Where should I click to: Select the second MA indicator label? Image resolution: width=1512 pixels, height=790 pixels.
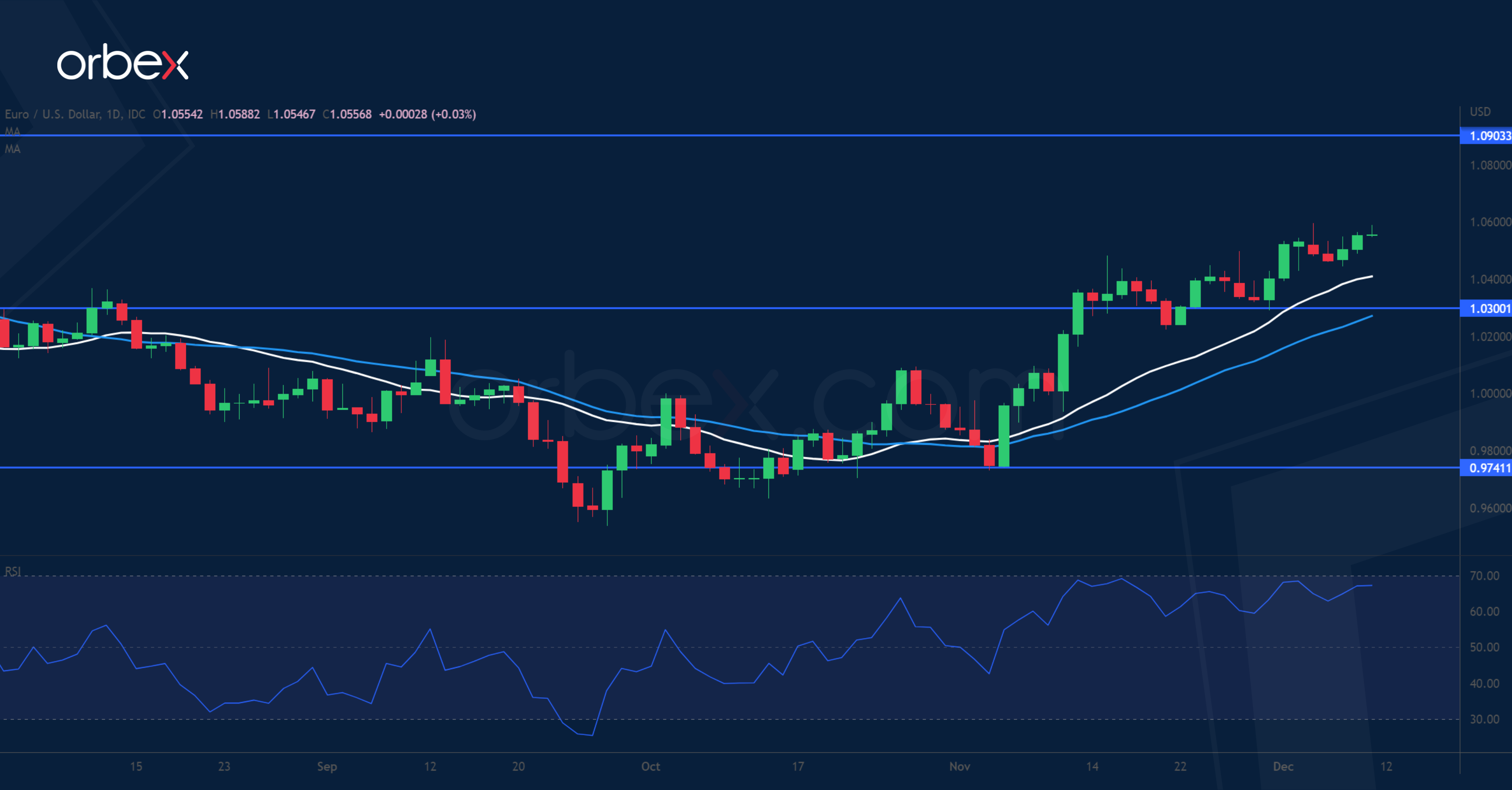click(x=12, y=149)
